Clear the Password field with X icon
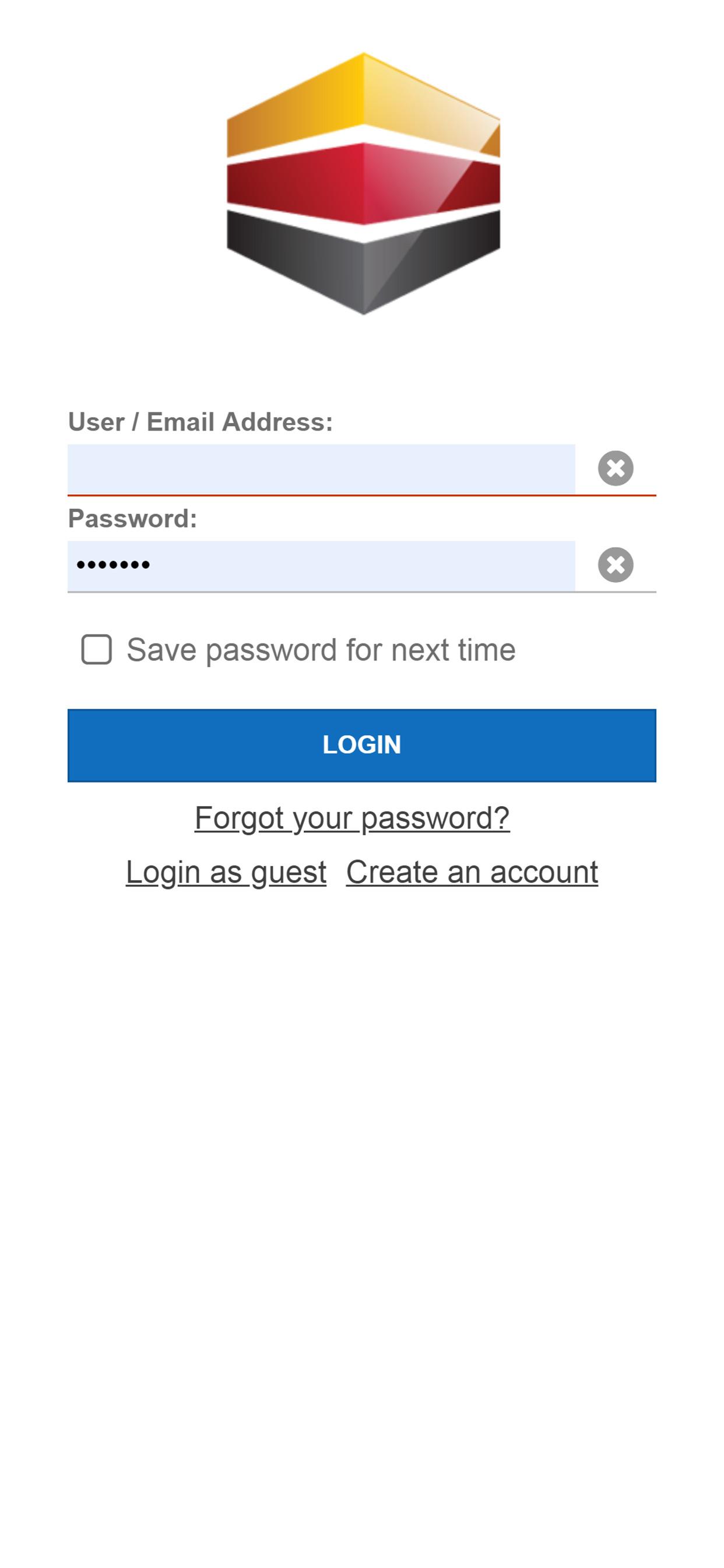This screenshot has height=1568, width=724. [615, 565]
